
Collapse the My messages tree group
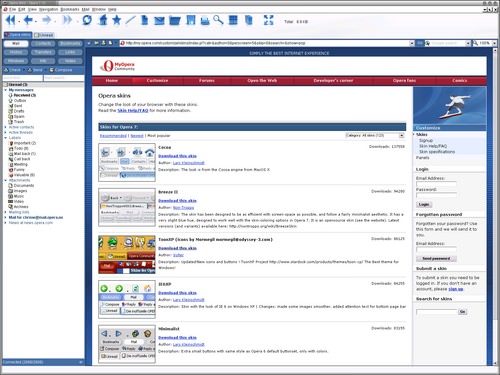click(x=5, y=90)
